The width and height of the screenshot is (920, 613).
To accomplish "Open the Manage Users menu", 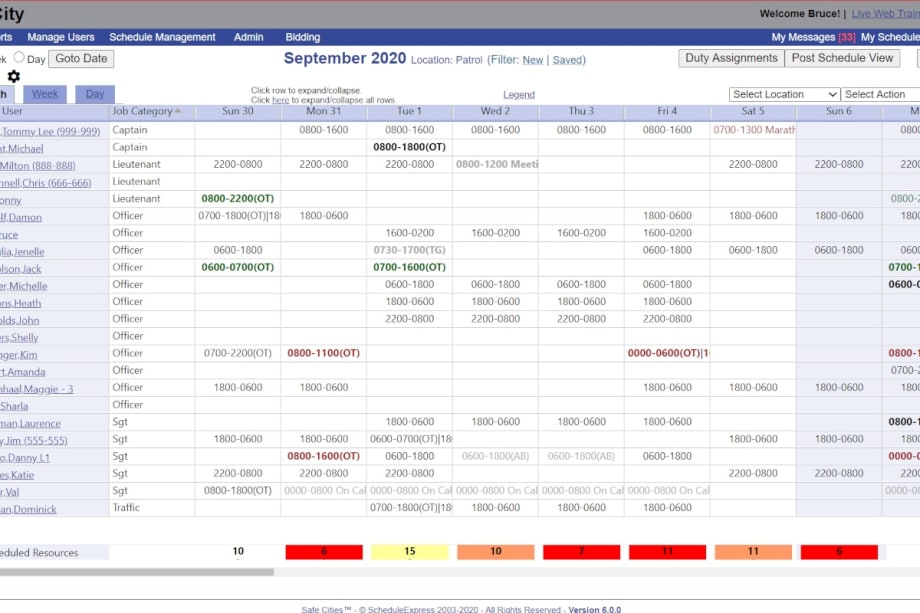I will pyautogui.click(x=60, y=37).
